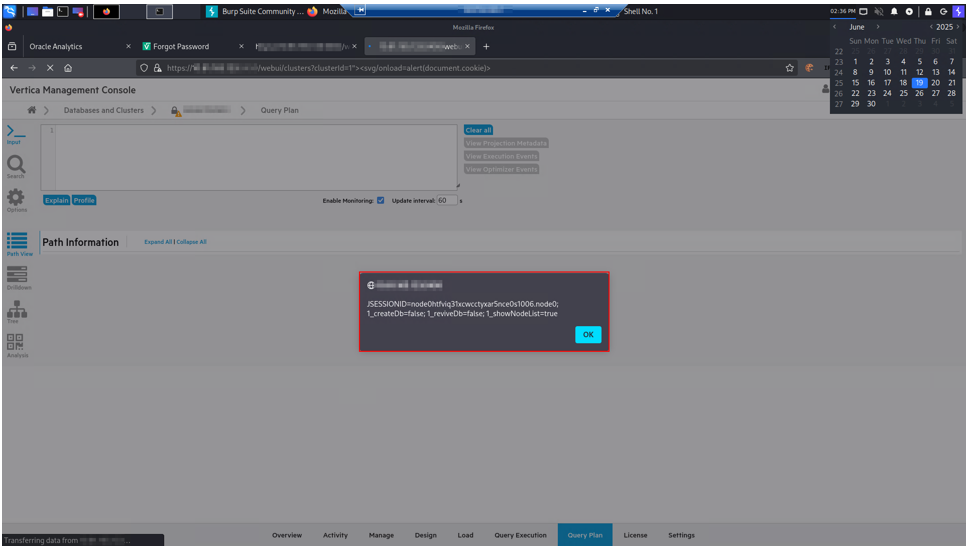967x546 pixels.
Task: Open the Search magnifier icon in sidebar
Action: tap(16, 165)
